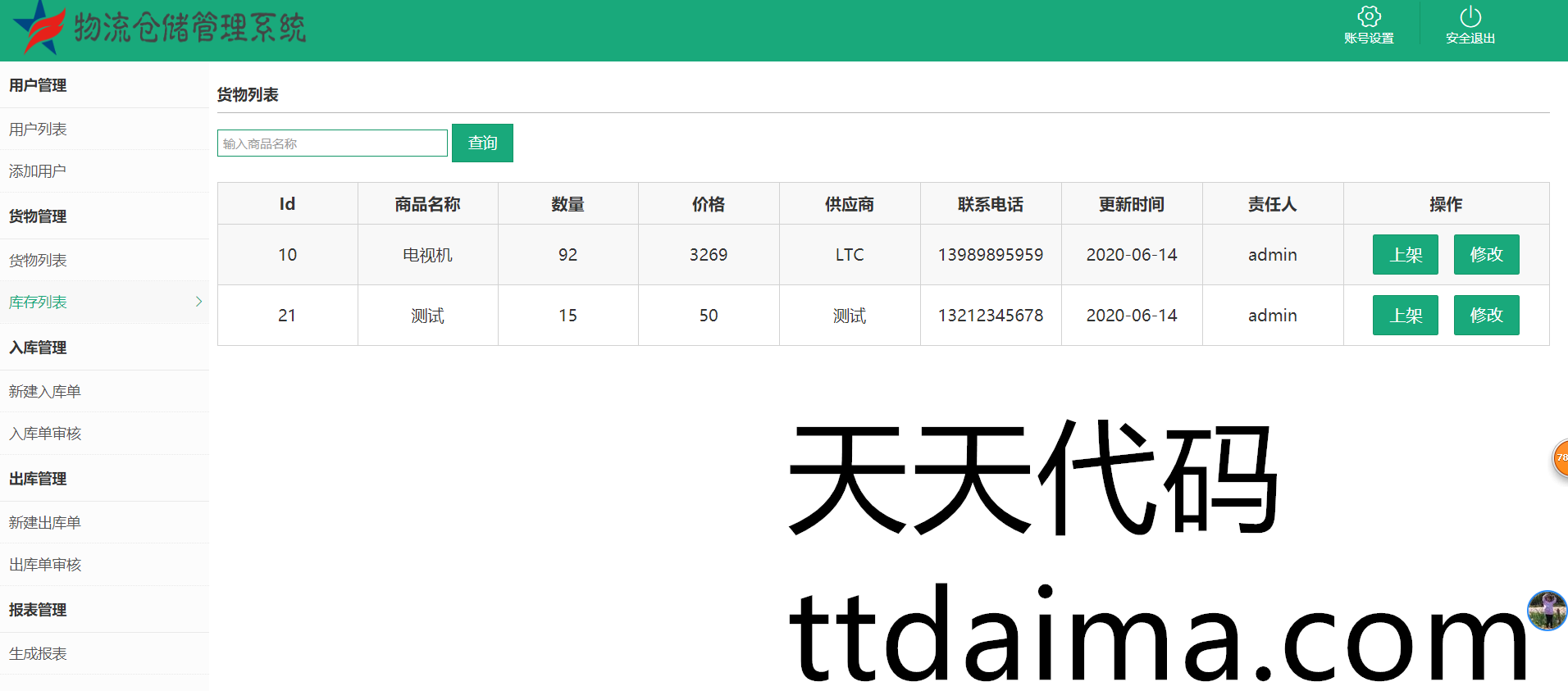Click the orange floating badge on right edge
This screenshot has height=691, width=1568.
click(x=1560, y=458)
